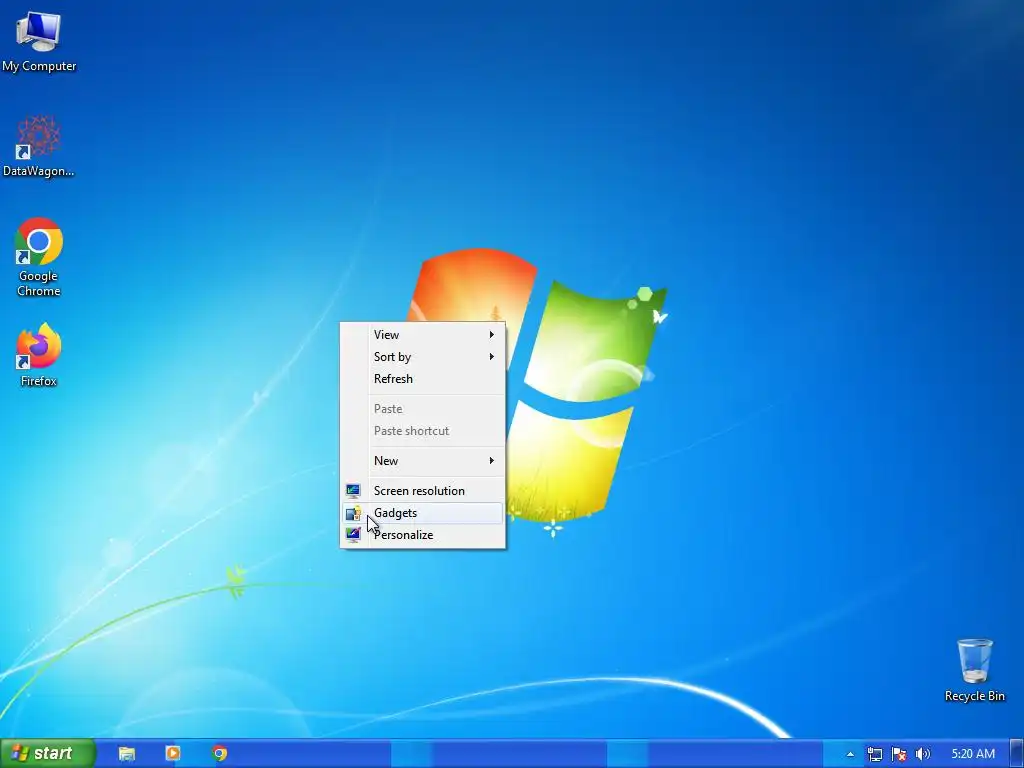Image resolution: width=1024 pixels, height=768 pixels.
Task: Open the Sort by submenu
Action: pos(423,357)
